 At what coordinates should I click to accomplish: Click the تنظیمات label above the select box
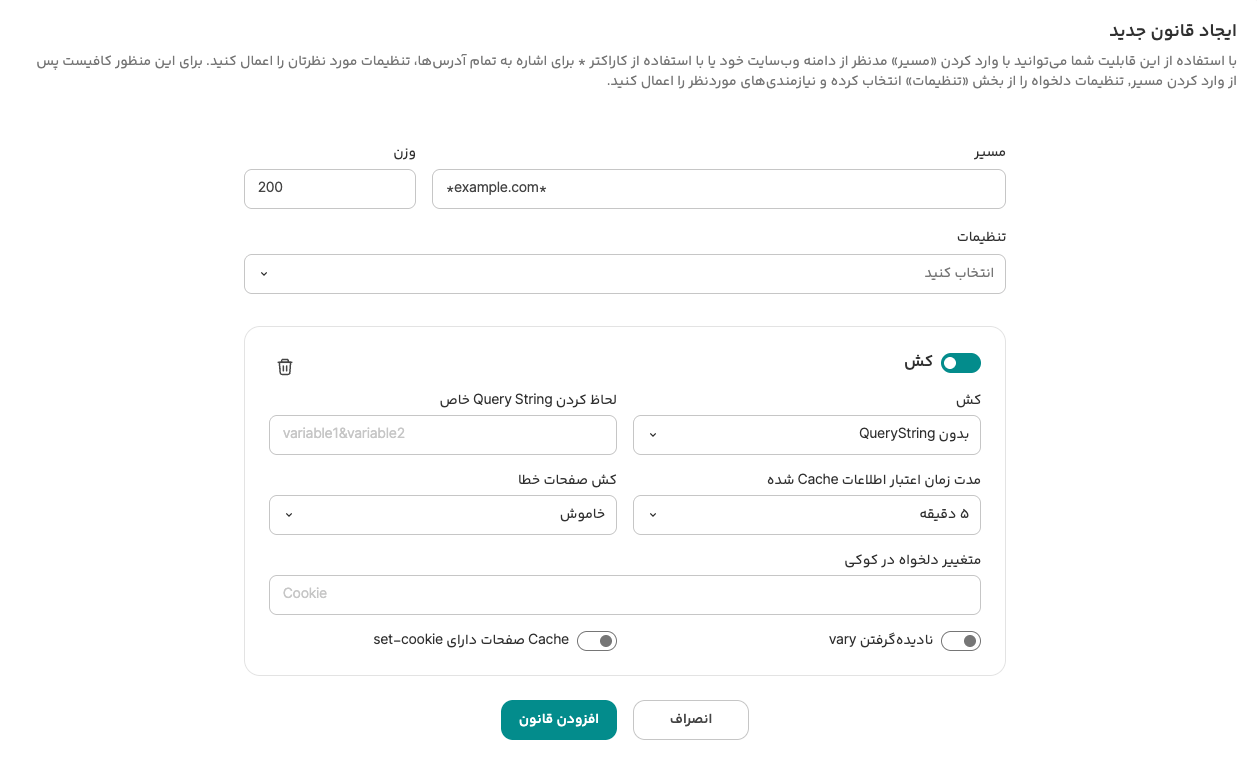coord(981,237)
